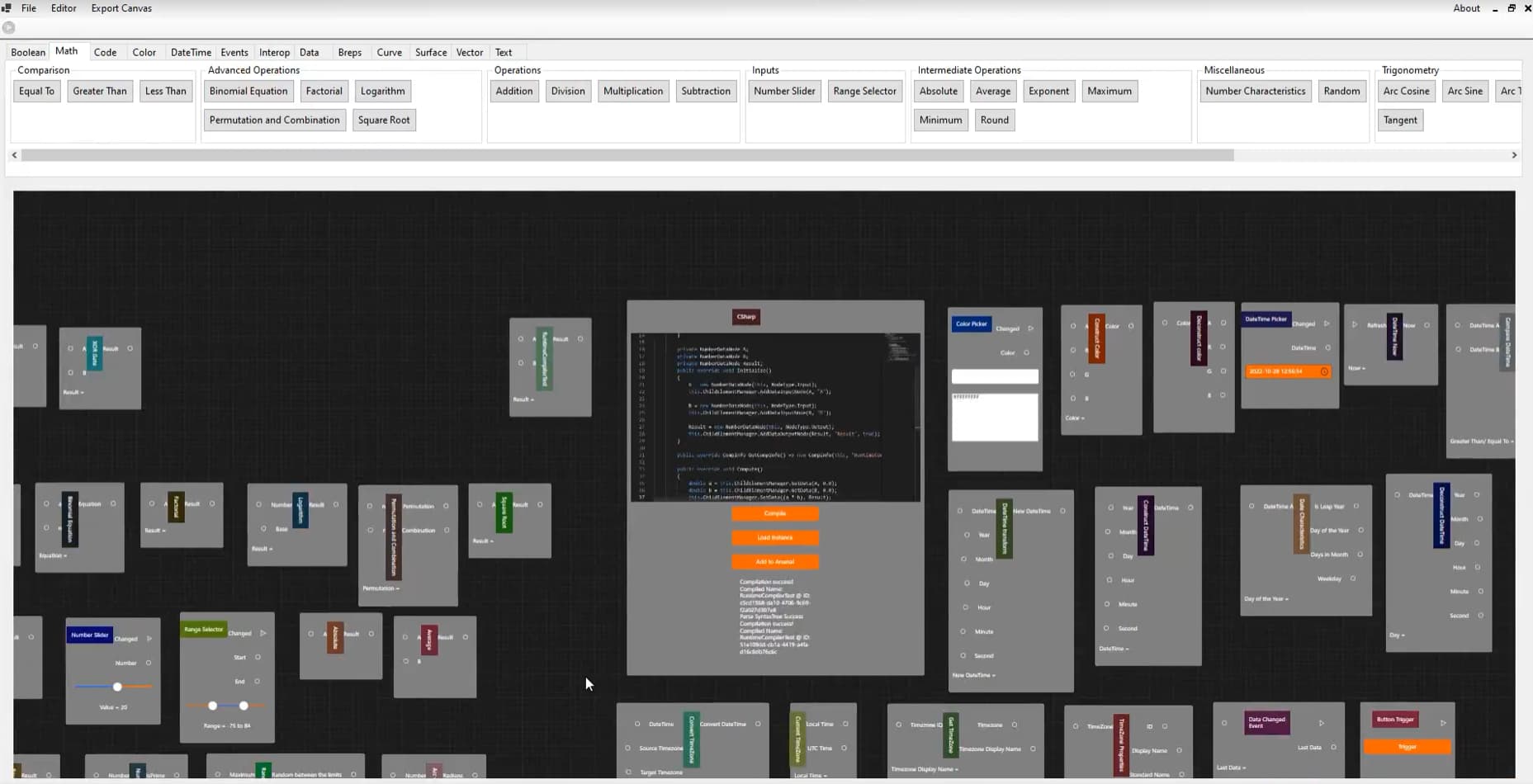Select the DateTime Picker node badge
1533x784 pixels.
point(1266,319)
